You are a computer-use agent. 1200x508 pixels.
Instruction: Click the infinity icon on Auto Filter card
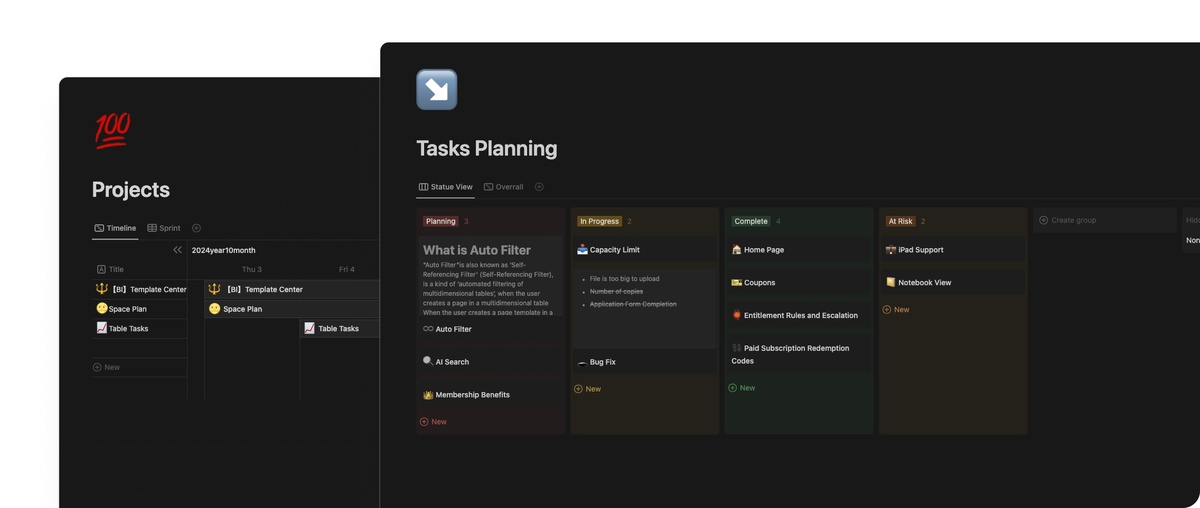[428, 329]
